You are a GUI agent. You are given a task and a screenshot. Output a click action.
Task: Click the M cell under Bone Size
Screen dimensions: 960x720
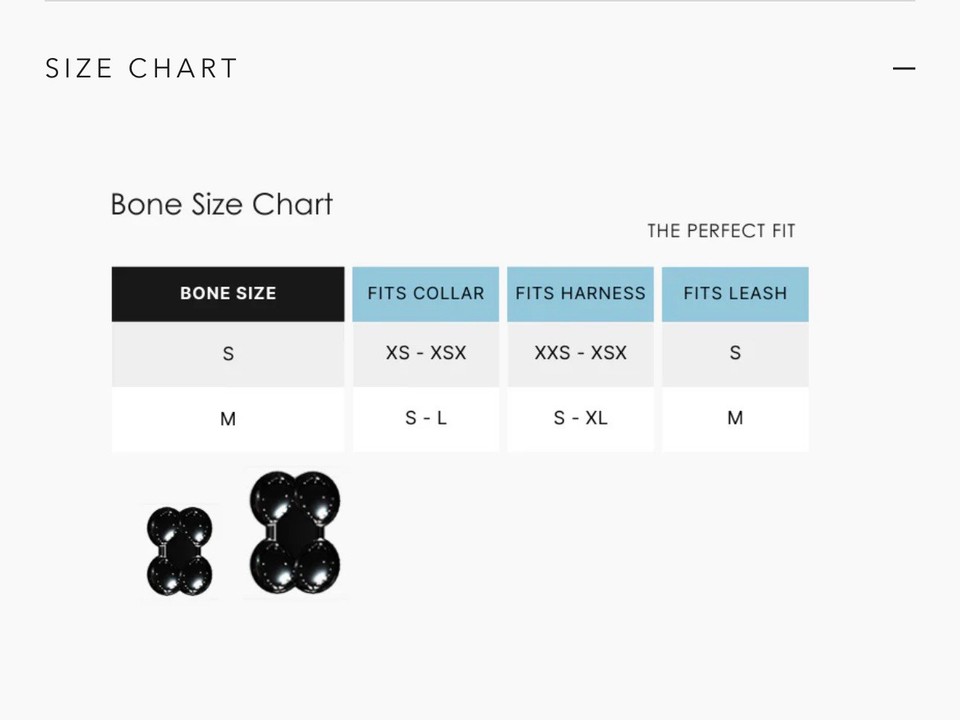pos(228,419)
